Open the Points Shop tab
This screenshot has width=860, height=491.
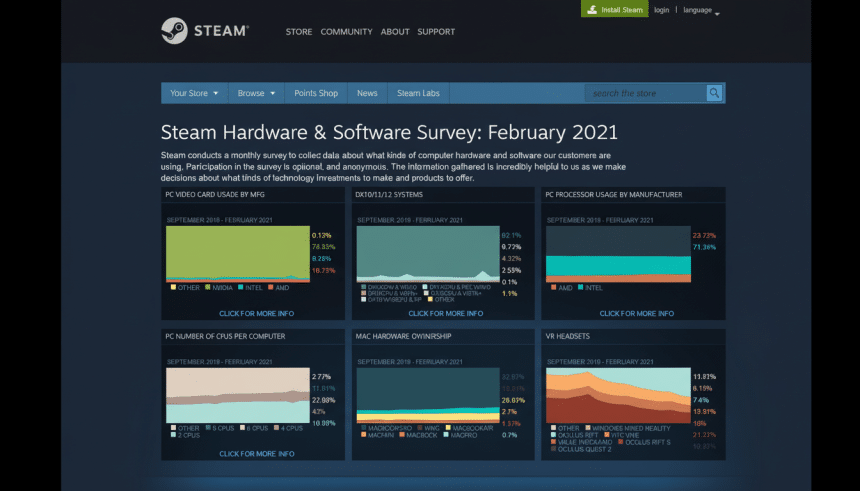click(316, 93)
